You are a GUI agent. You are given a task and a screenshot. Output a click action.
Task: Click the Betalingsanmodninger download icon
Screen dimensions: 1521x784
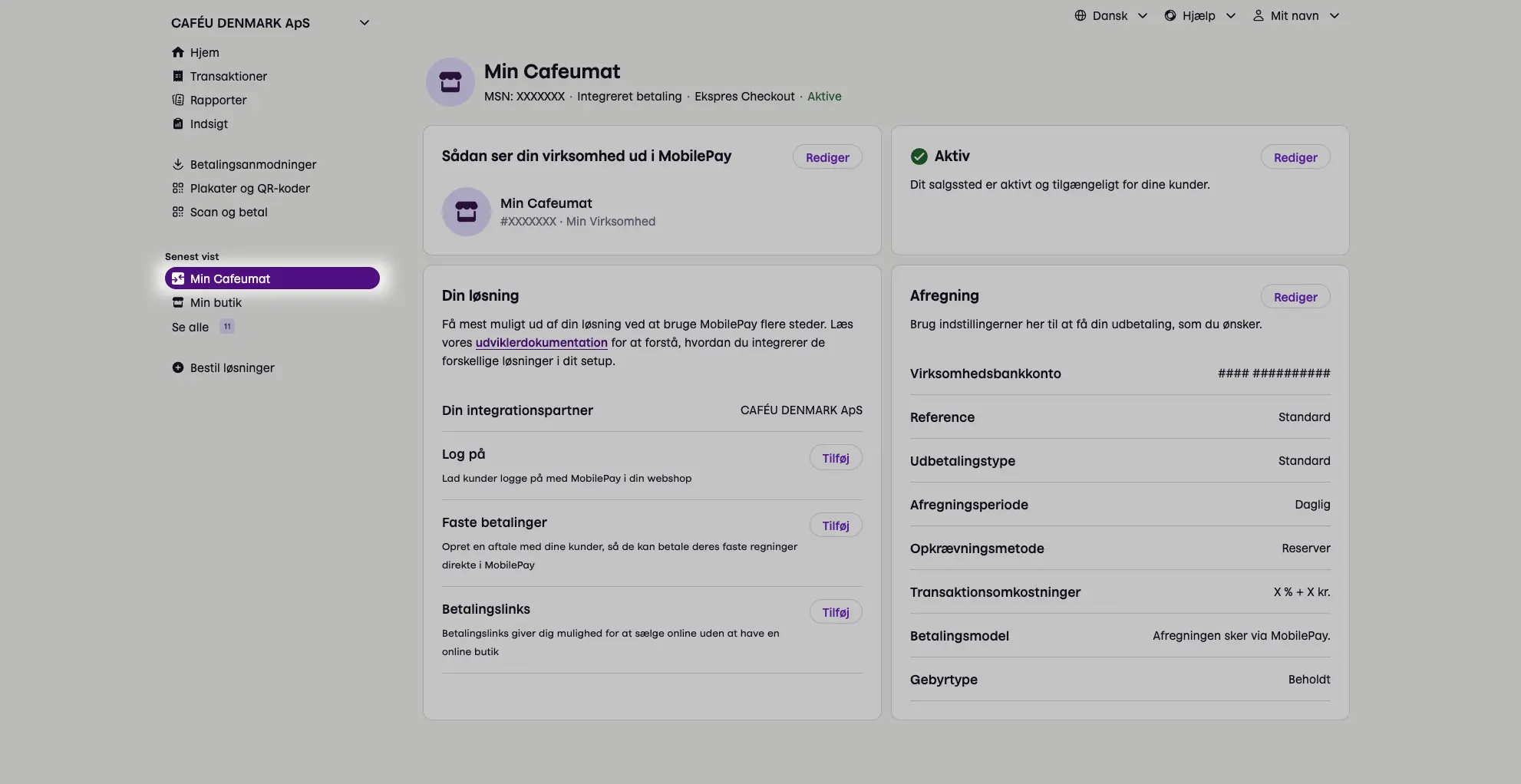[178, 164]
